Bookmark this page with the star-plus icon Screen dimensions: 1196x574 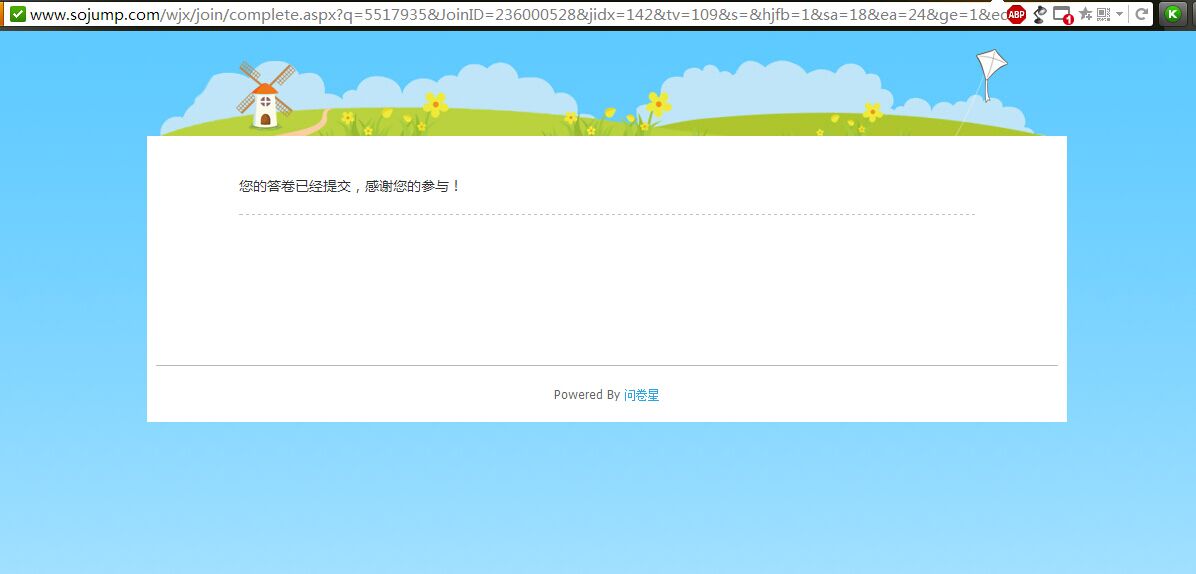click(x=1085, y=14)
